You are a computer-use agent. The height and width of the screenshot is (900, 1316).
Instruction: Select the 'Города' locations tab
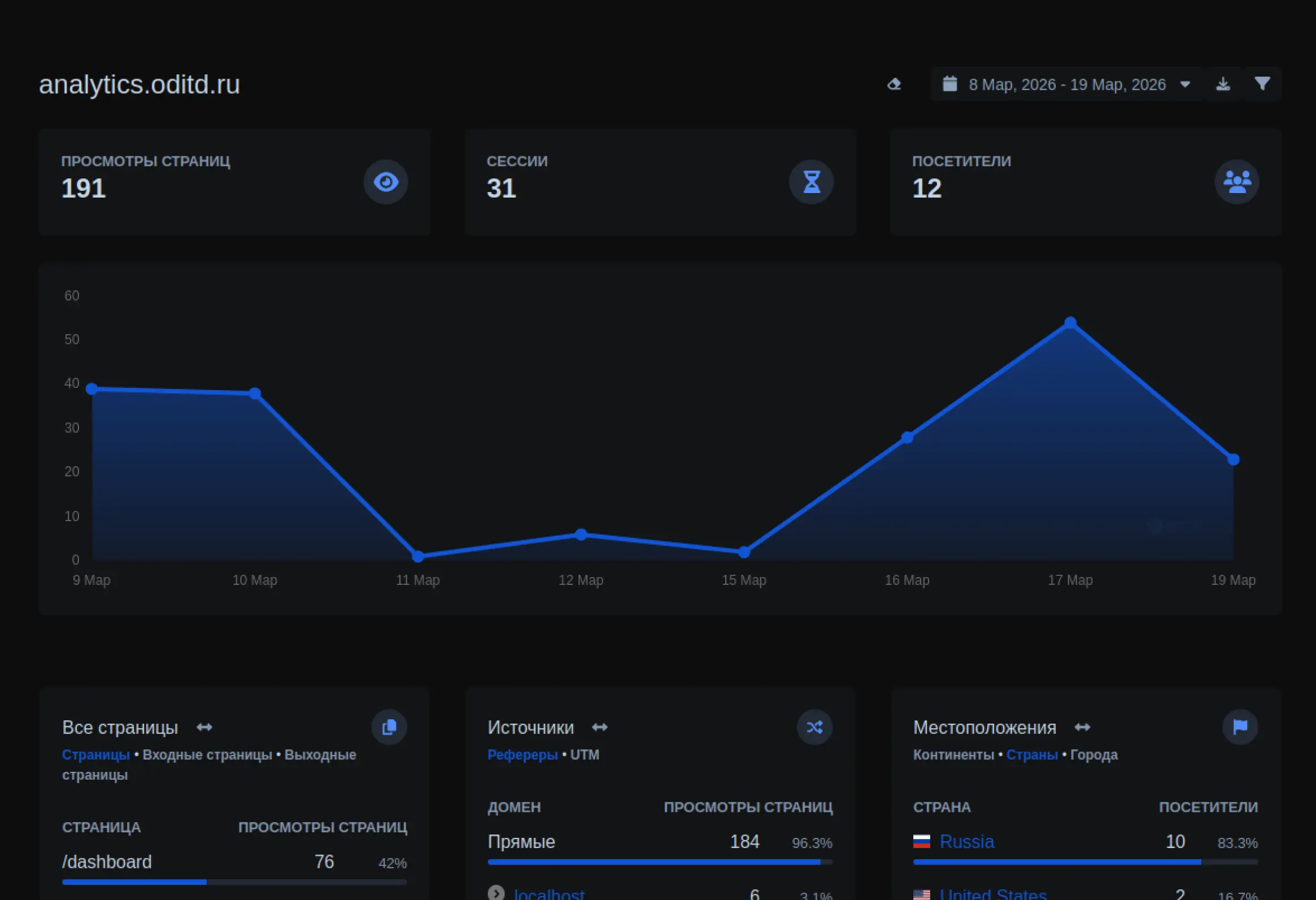coord(1093,754)
